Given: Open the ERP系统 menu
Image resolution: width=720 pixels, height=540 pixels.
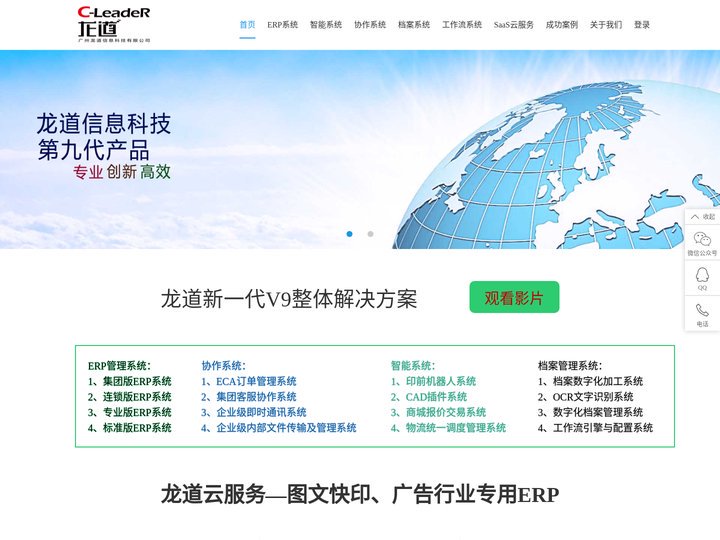Looking at the screenshot, I should click(282, 25).
